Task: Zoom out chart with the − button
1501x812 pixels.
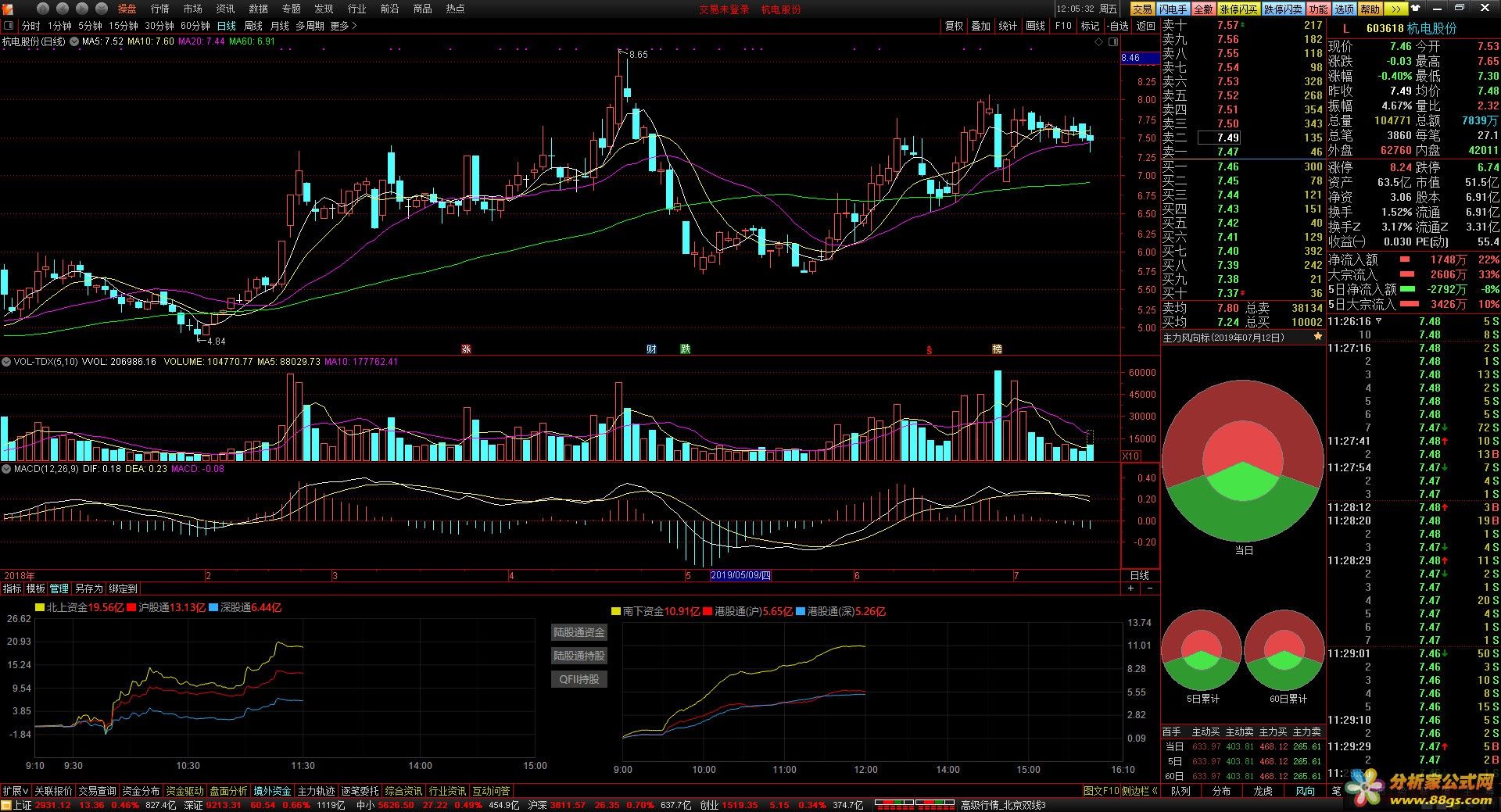Action: (x=1149, y=588)
